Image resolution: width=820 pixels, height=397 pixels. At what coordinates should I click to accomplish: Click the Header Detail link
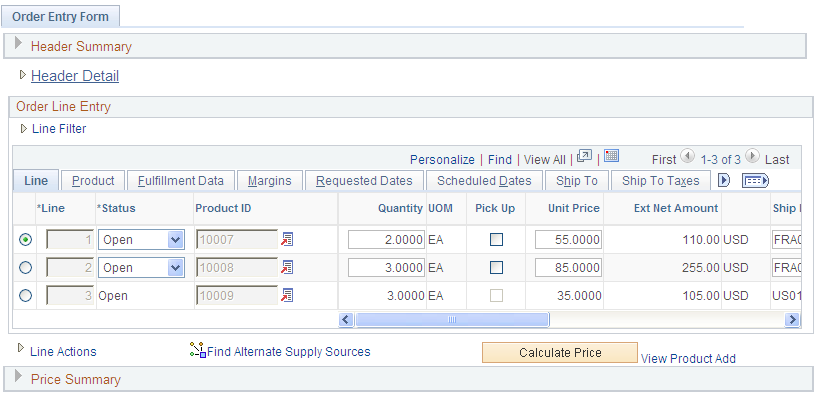(75, 76)
